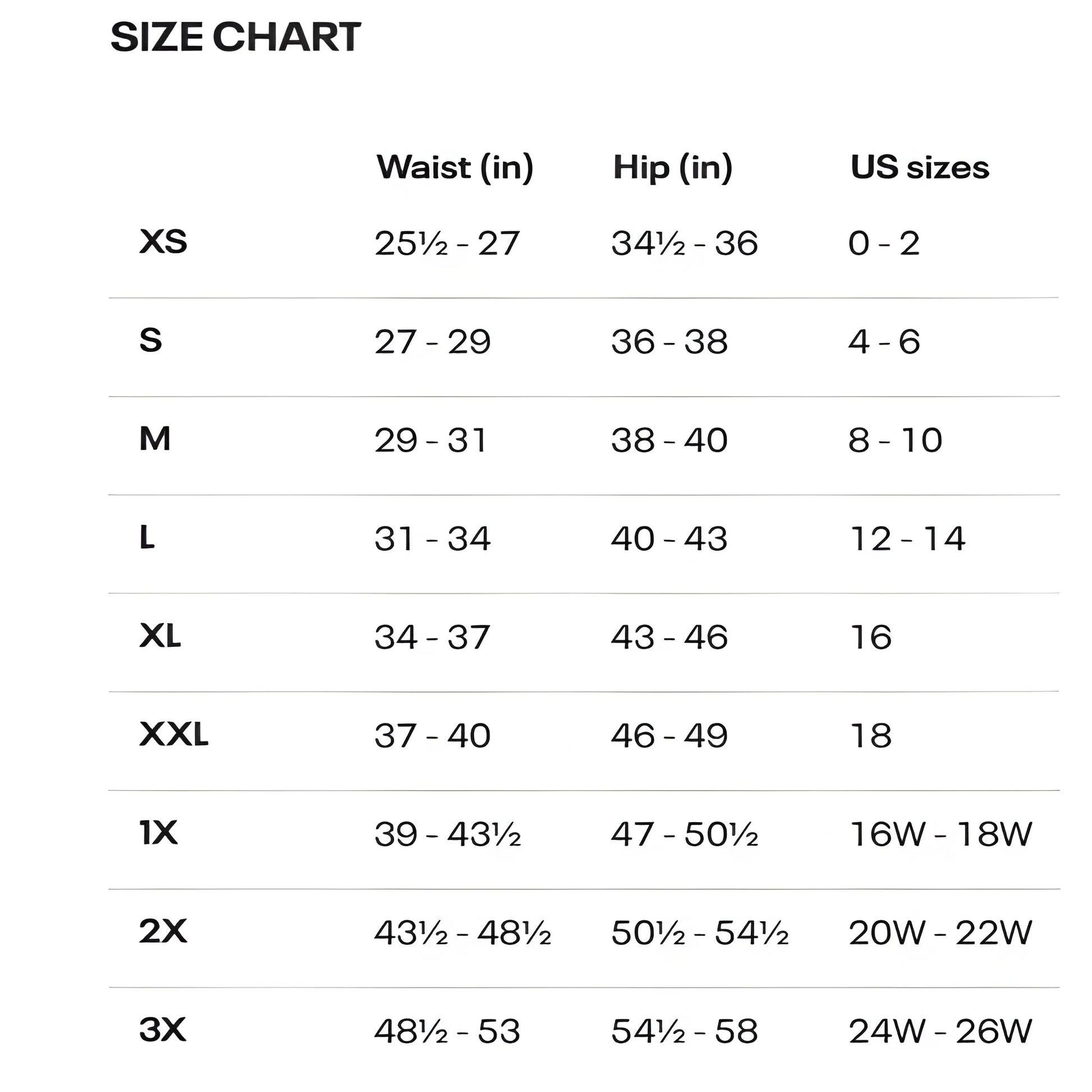Select the Hip (in) column header
1092x1092 pixels.
(673, 168)
